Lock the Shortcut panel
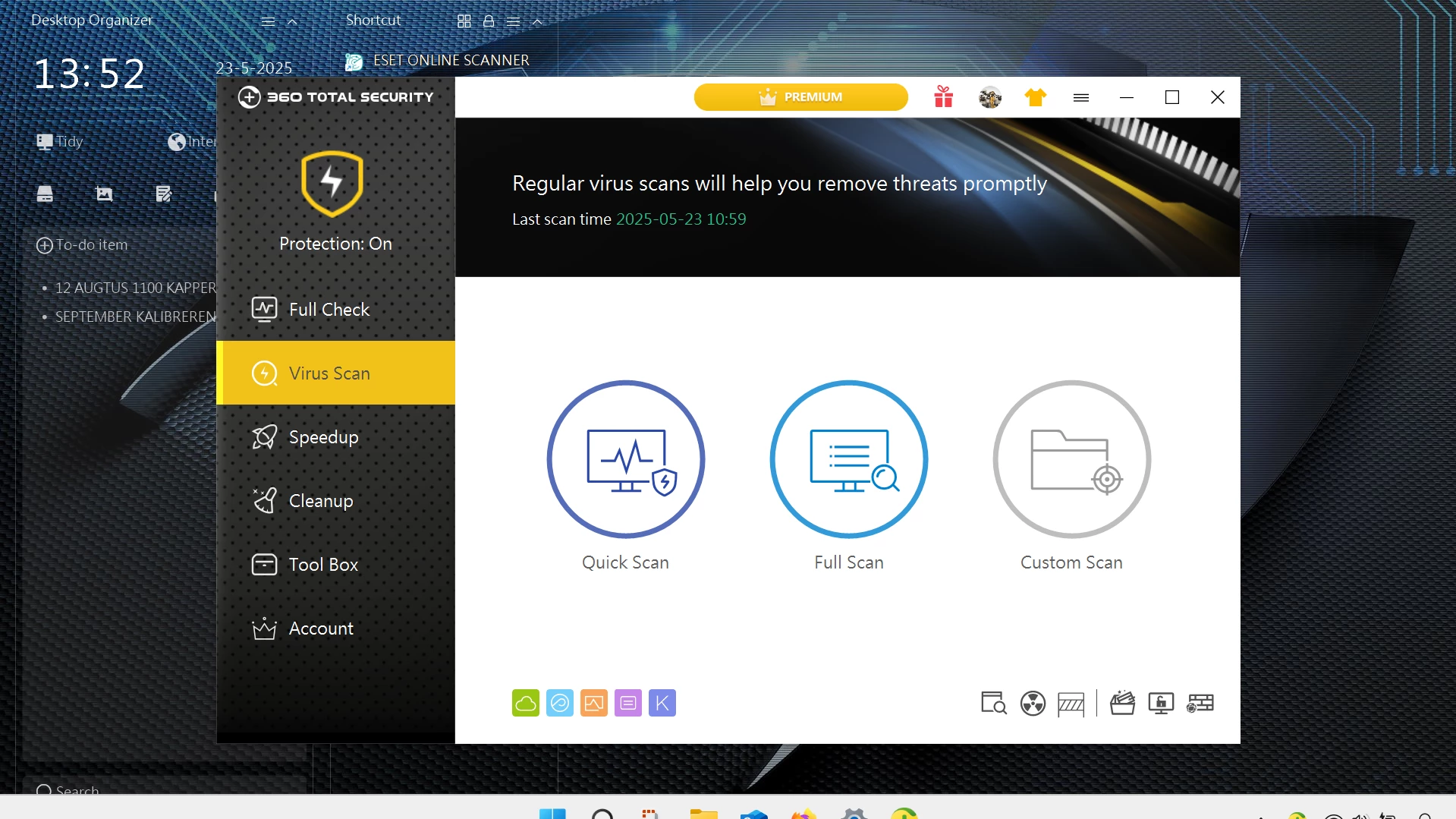 click(x=489, y=21)
